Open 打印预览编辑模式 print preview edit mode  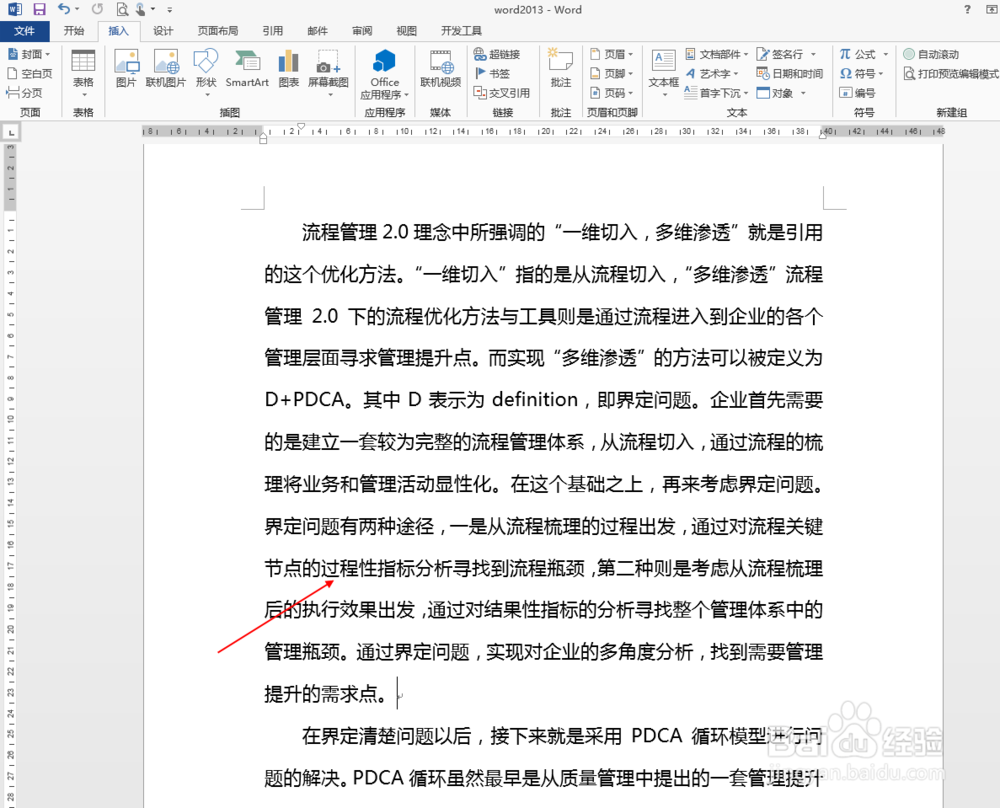[x=951, y=73]
